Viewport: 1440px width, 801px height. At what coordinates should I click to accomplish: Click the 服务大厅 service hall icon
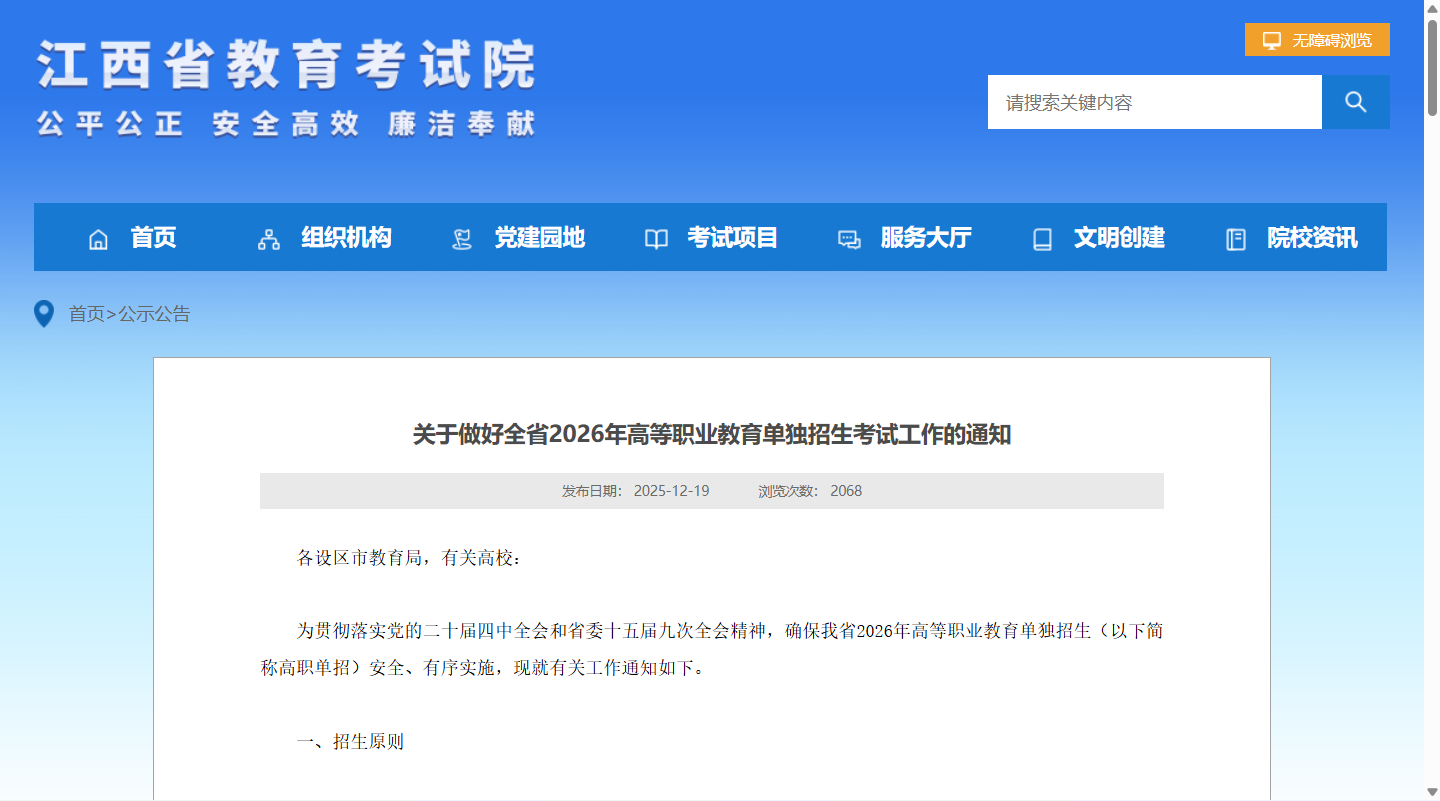coord(849,238)
